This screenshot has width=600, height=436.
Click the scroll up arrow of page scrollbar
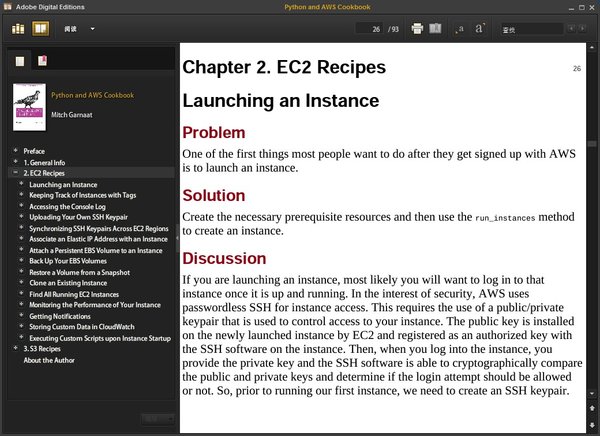[592, 47]
